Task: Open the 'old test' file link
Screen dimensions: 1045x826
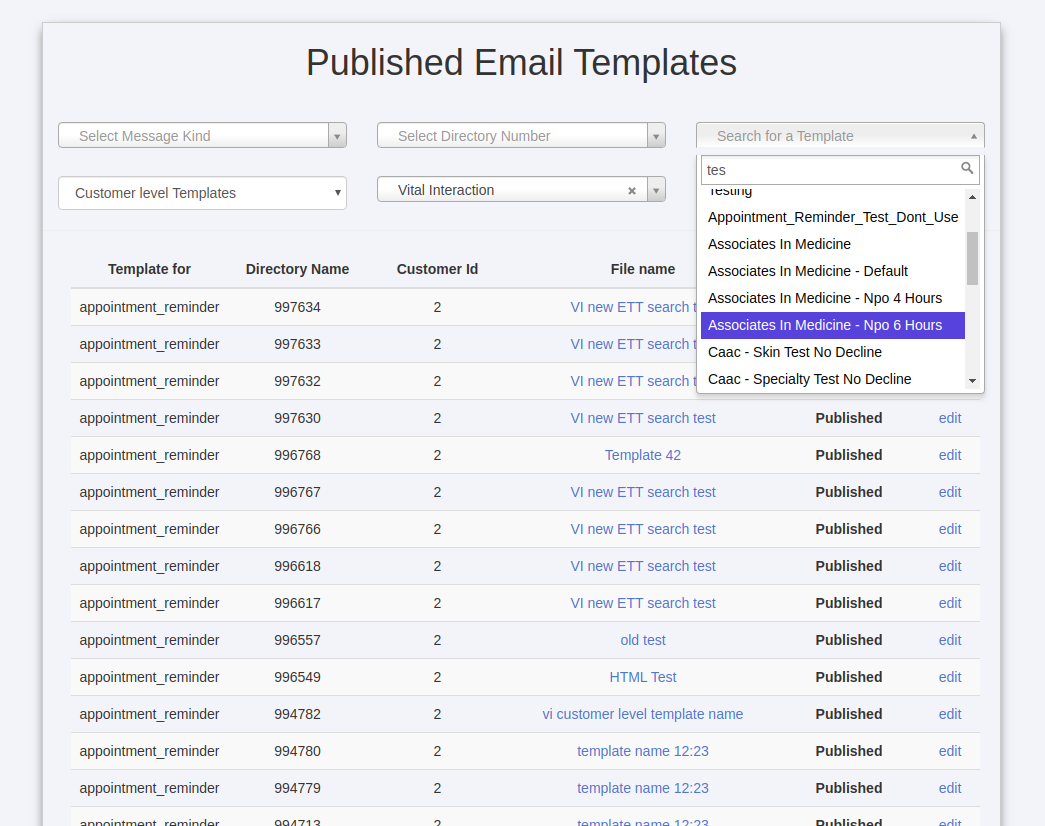Action: pos(642,640)
